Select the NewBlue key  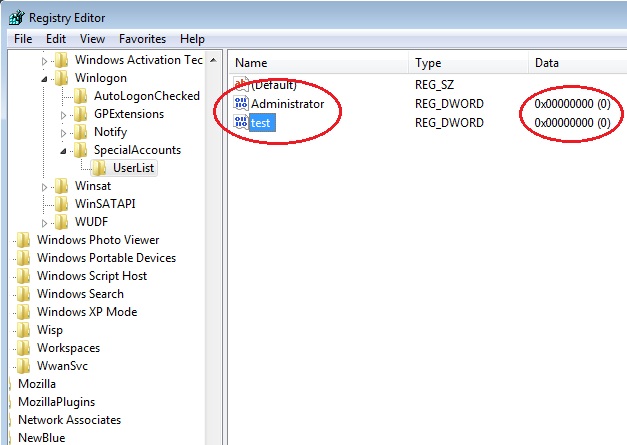tap(42, 438)
